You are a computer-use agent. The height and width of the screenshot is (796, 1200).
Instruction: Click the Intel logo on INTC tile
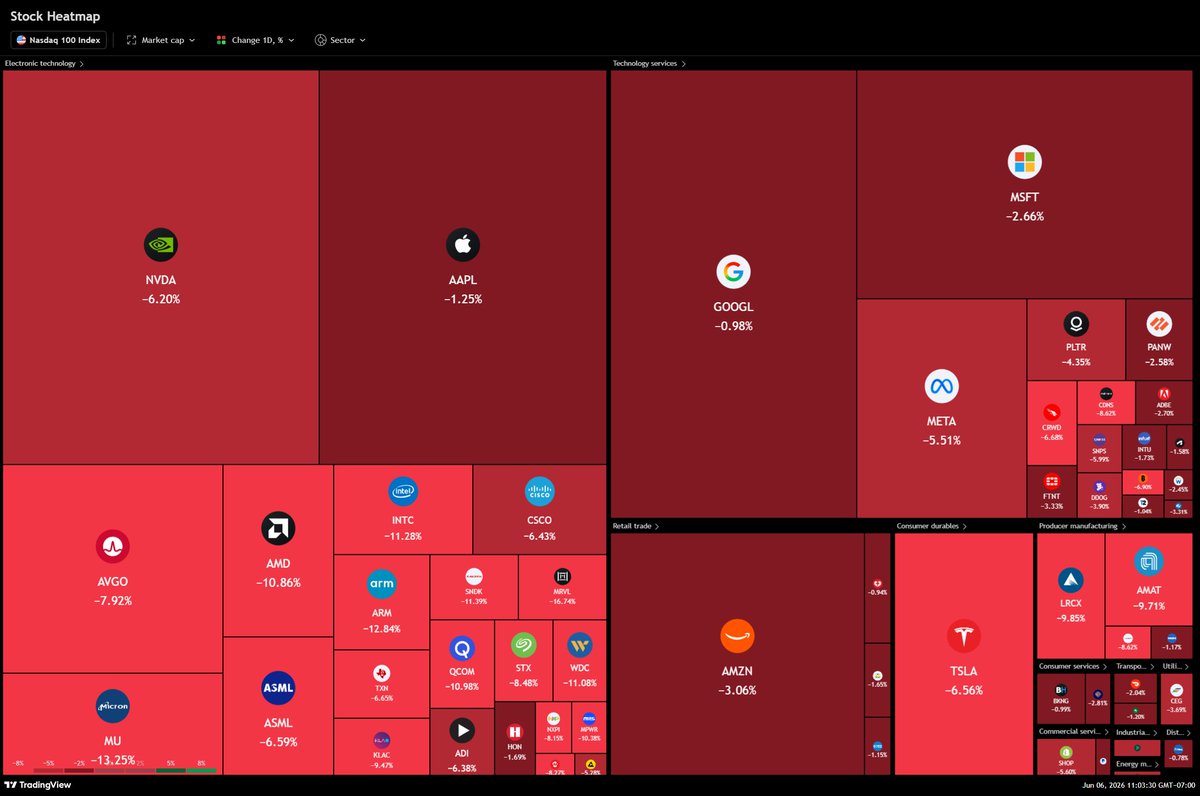click(403, 491)
